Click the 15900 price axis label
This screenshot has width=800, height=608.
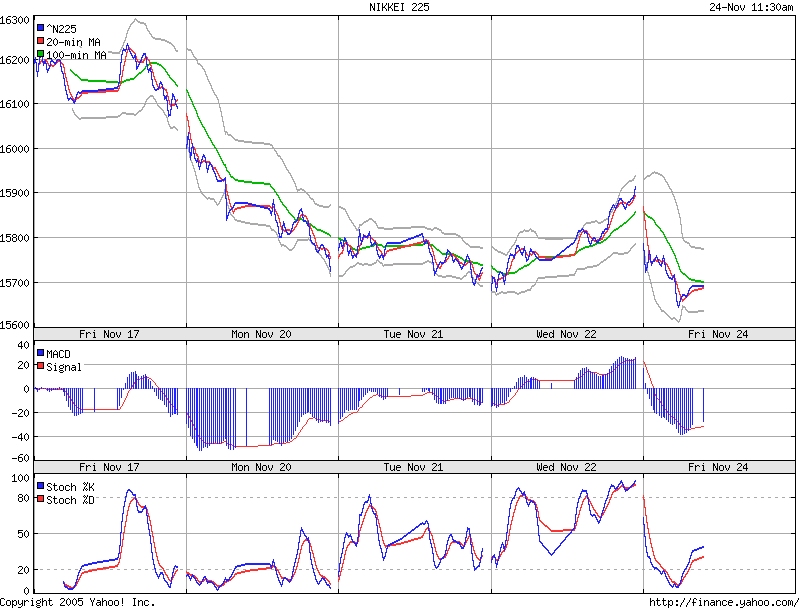(x=15, y=193)
